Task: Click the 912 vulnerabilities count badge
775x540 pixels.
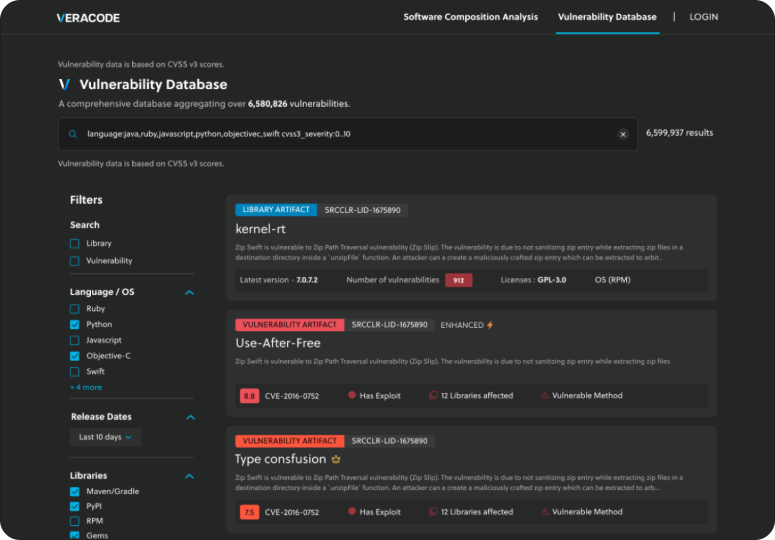Action: coord(458,280)
